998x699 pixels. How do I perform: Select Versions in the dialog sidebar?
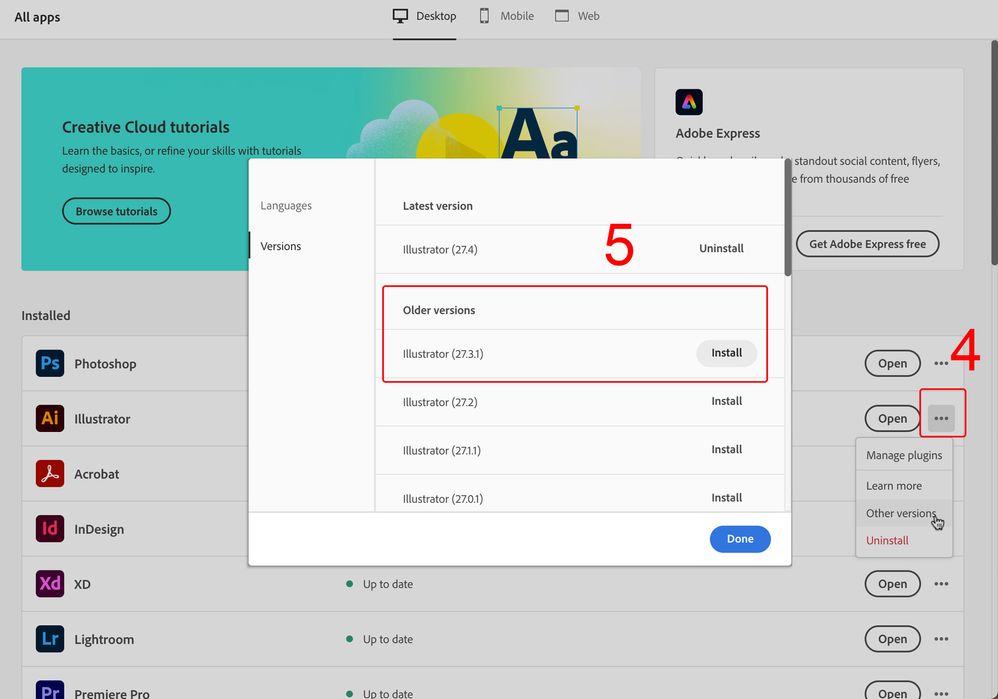click(281, 246)
